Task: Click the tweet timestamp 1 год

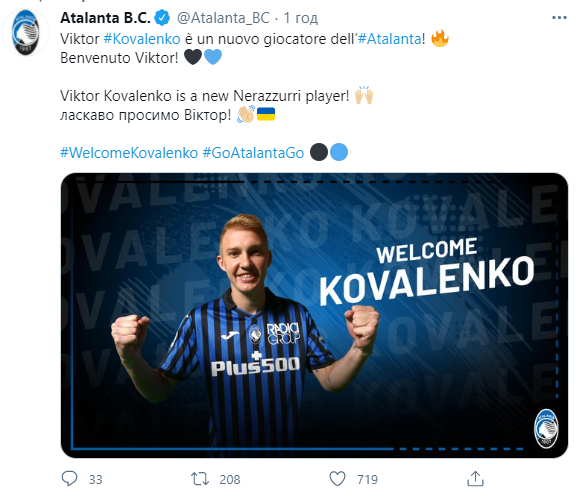Action: 300,18
